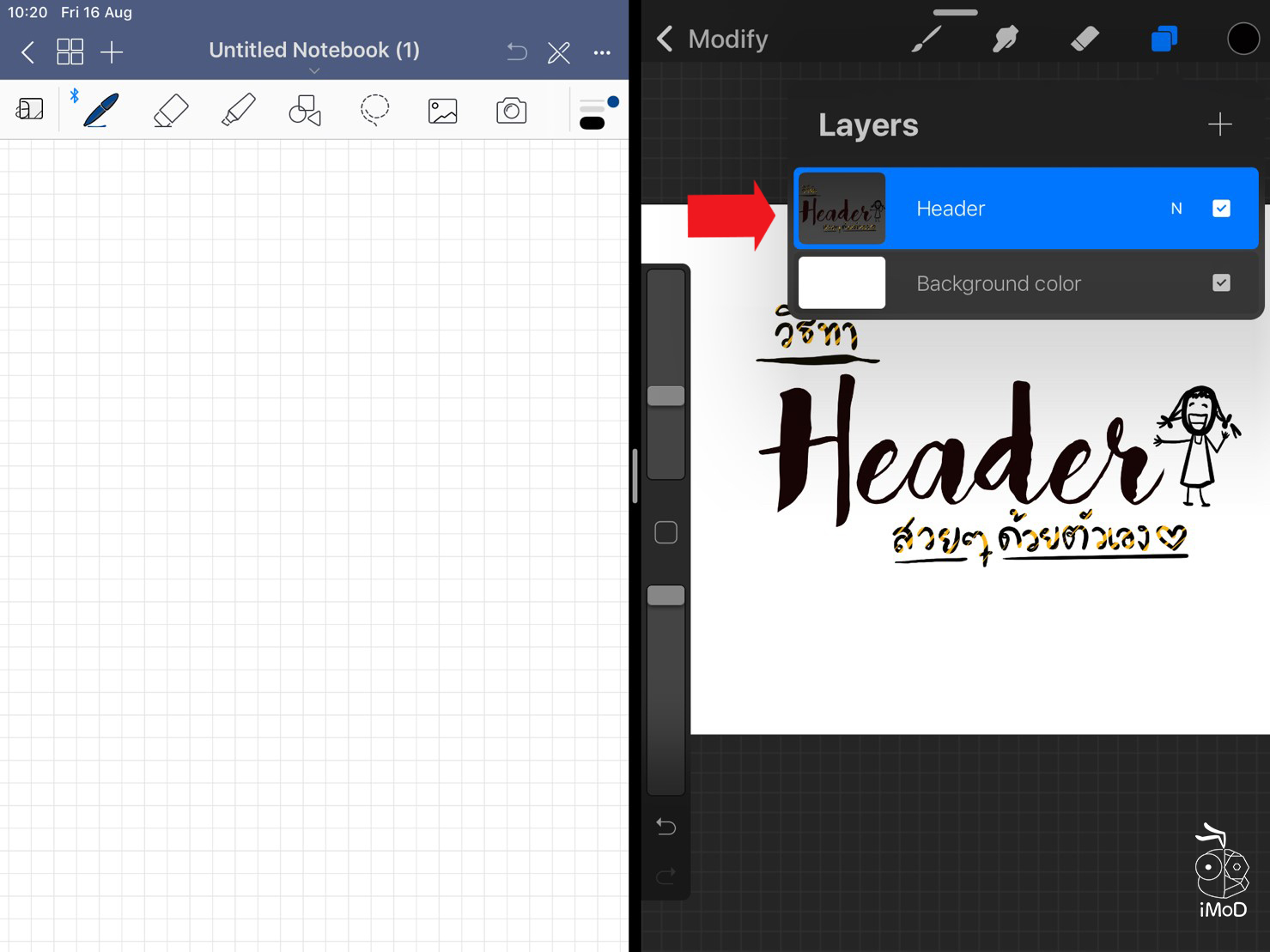Select the highlighter tool
Screen dimensions: 1270x952
click(x=238, y=110)
